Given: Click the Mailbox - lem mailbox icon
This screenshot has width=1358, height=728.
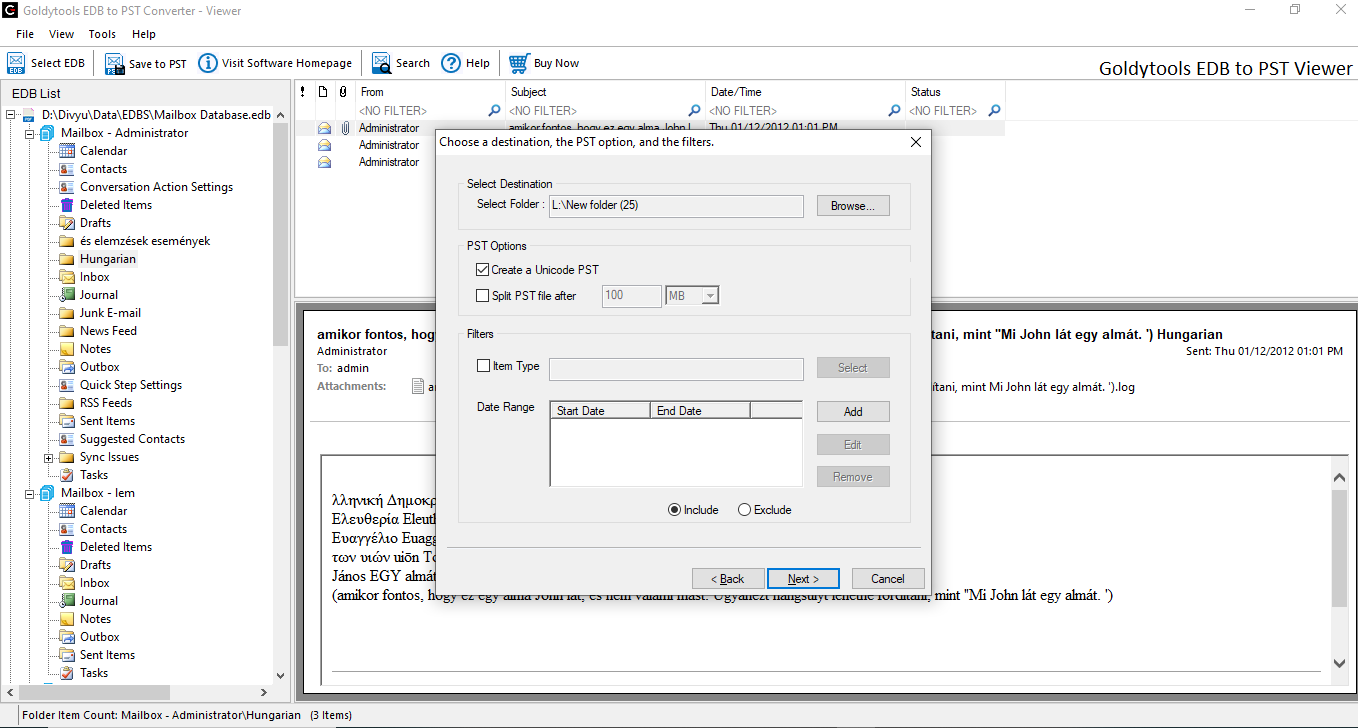Looking at the screenshot, I should [x=47, y=493].
